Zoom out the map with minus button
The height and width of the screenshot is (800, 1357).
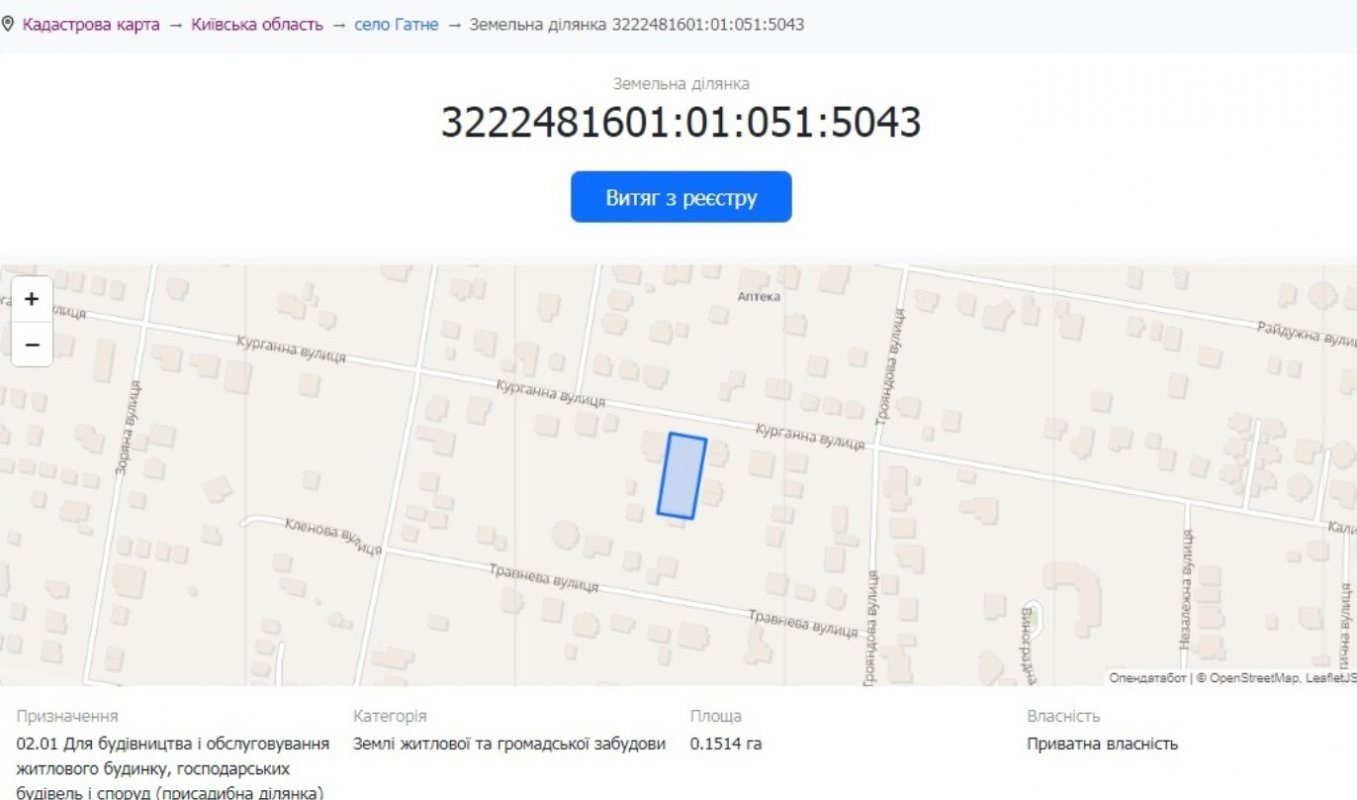coord(31,345)
